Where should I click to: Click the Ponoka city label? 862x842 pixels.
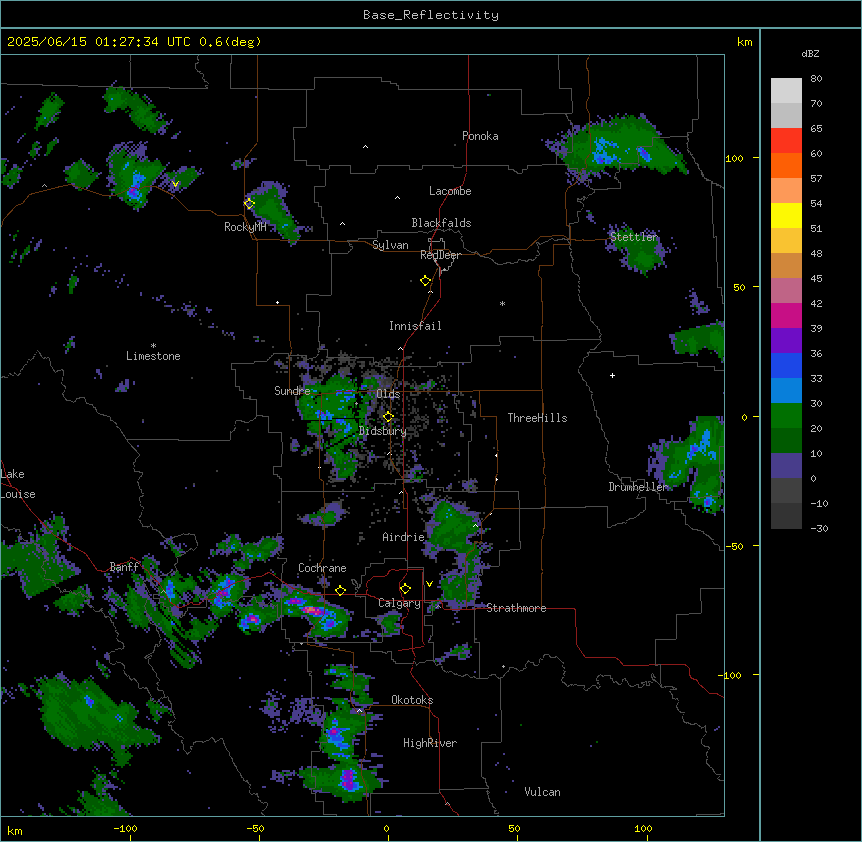click(x=480, y=136)
